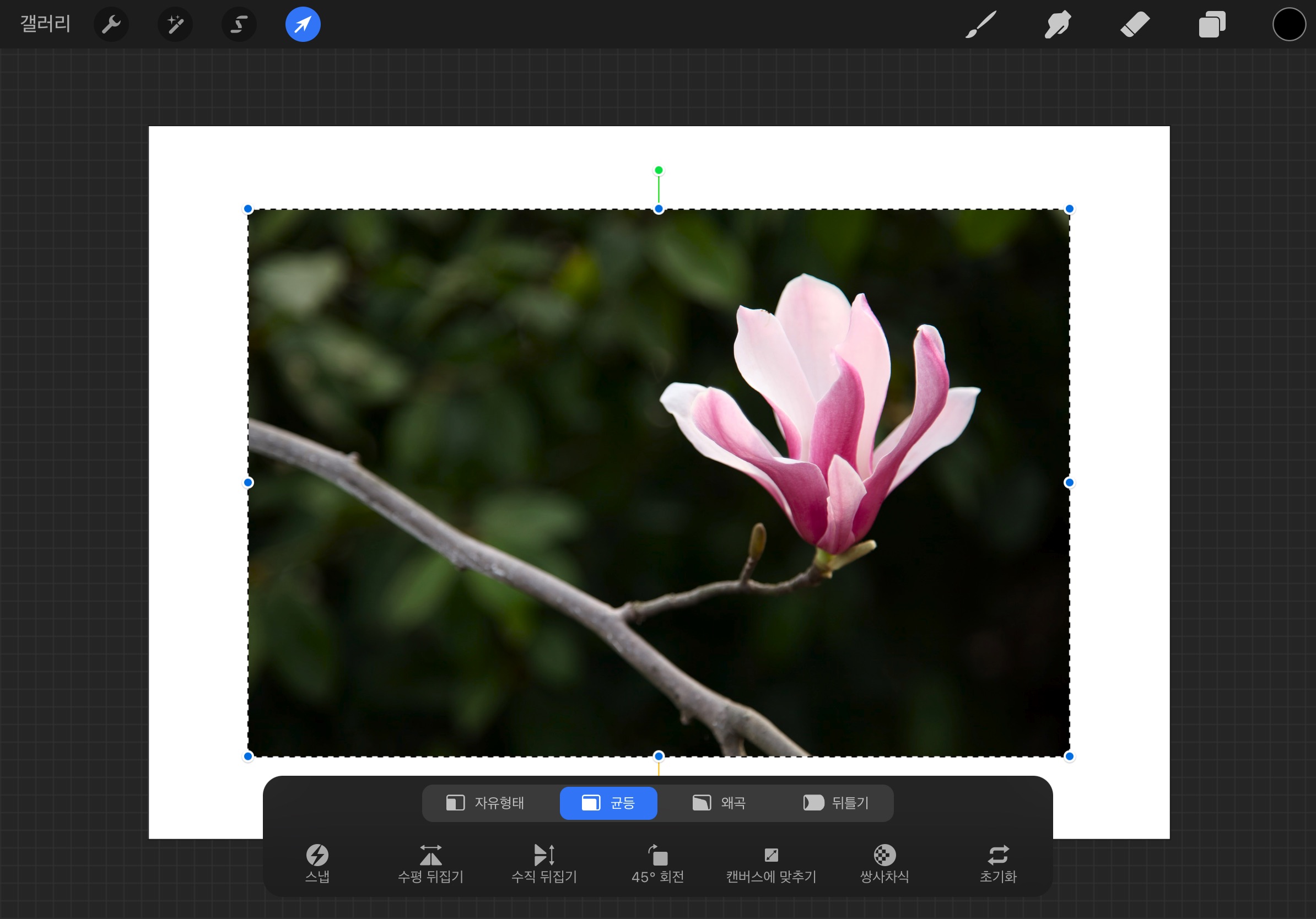Deactivate the blue Transform arrow tool
This screenshot has width=1316, height=919.
pos(303,25)
